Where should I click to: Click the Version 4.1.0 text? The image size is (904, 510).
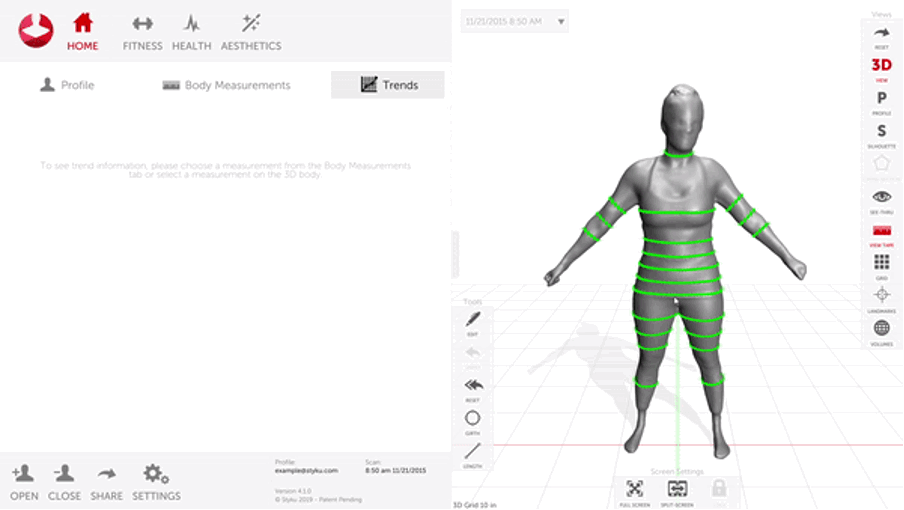point(293,491)
